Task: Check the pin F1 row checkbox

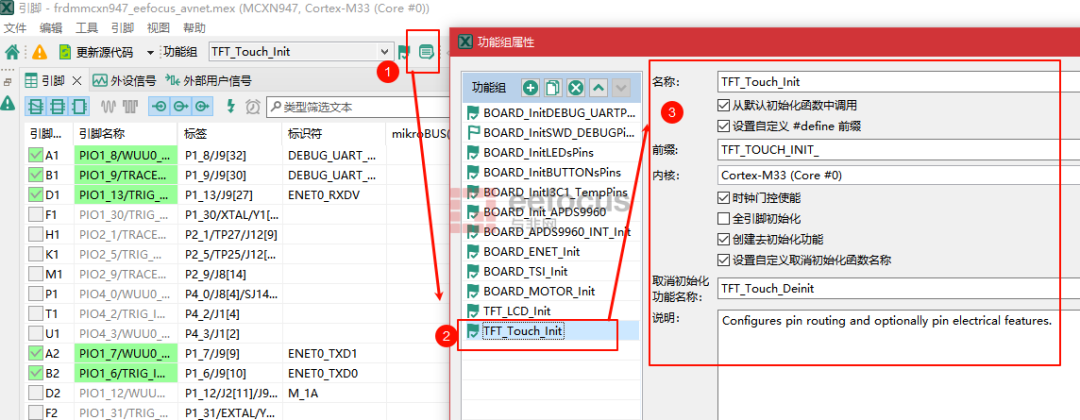Action: tap(36, 215)
